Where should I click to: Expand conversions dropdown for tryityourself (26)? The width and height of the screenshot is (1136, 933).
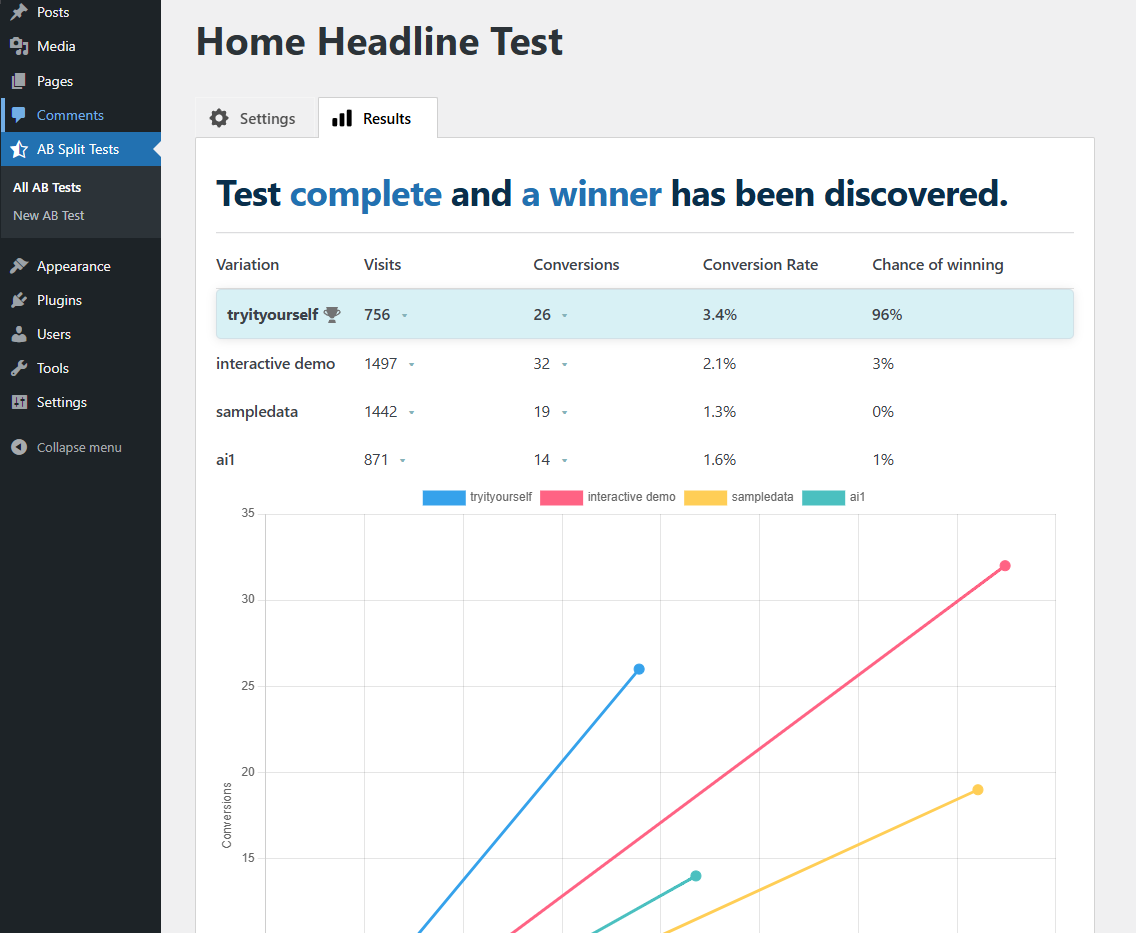[564, 316]
